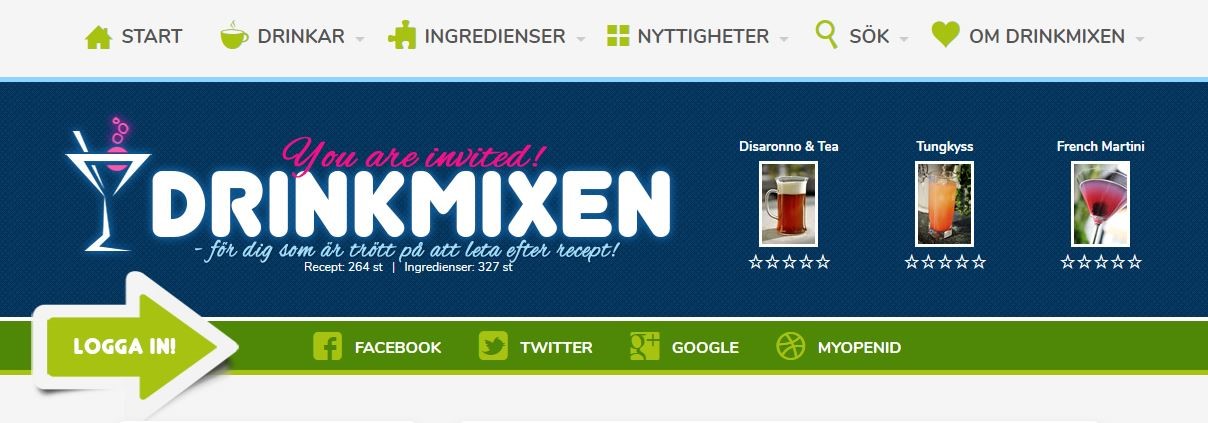Click the LOGGA IN! arrow button
Image resolution: width=1208 pixels, height=423 pixels.
click(x=134, y=347)
